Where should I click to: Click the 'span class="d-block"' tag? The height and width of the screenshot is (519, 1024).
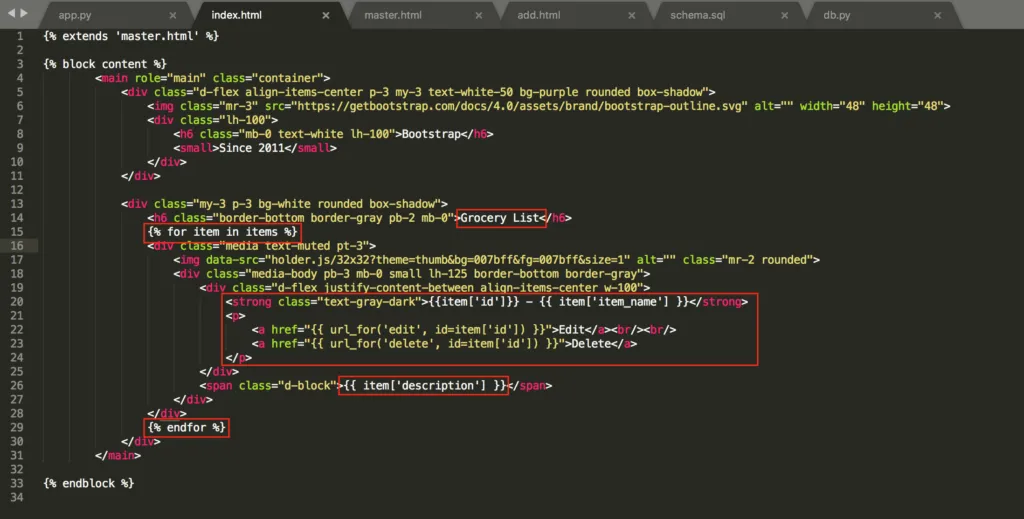click(271, 385)
